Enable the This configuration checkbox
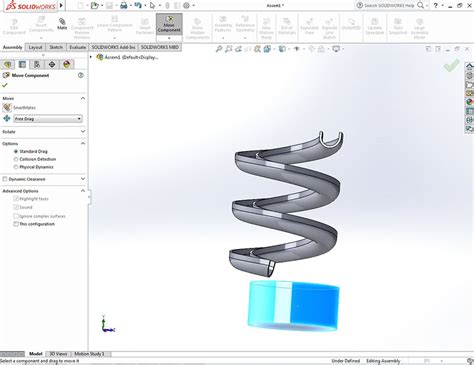Viewport: 474px width, 365px height. (x=16, y=224)
